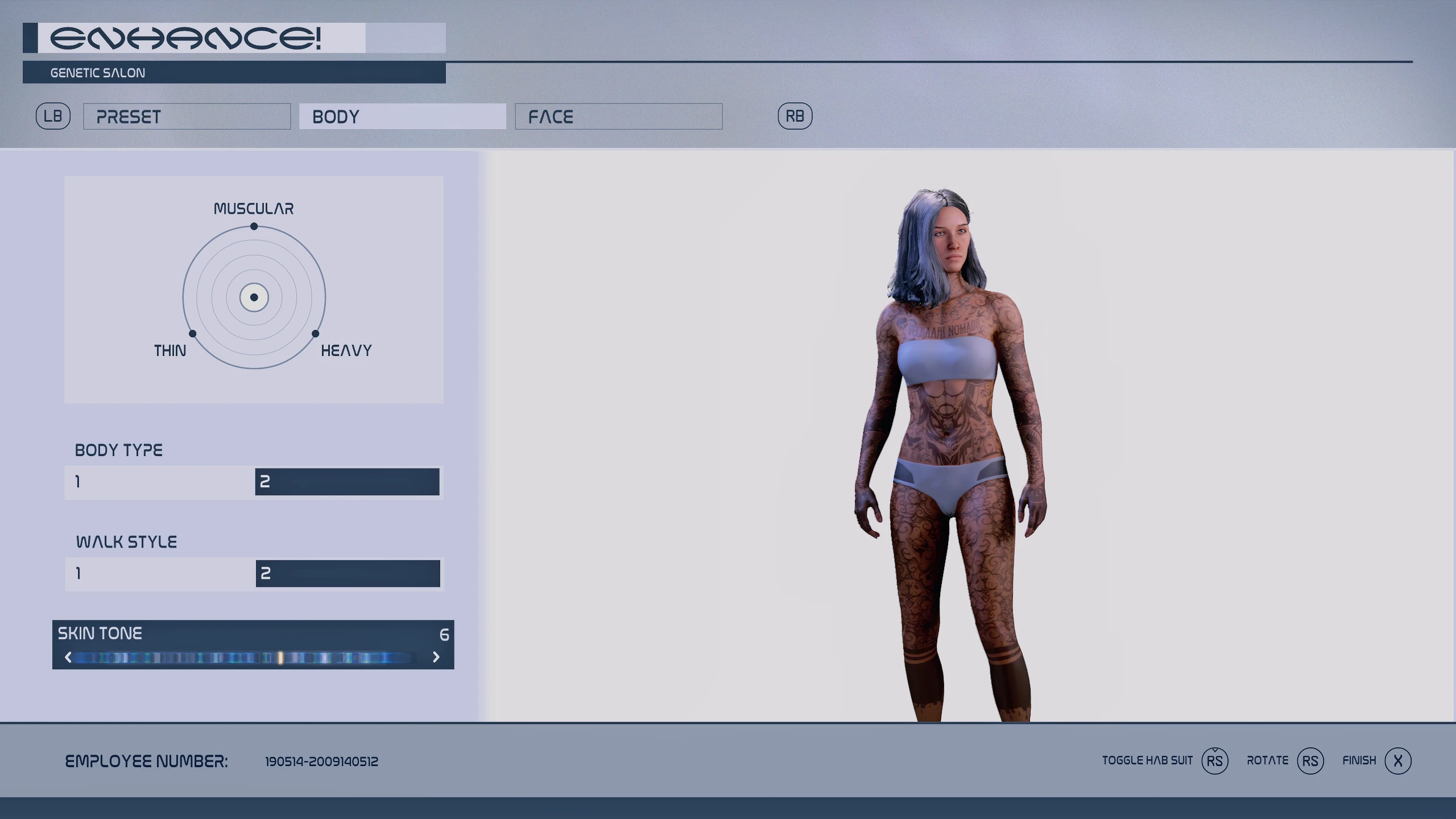This screenshot has width=1456, height=819.
Task: Click the Finish X button icon
Action: (x=1397, y=761)
